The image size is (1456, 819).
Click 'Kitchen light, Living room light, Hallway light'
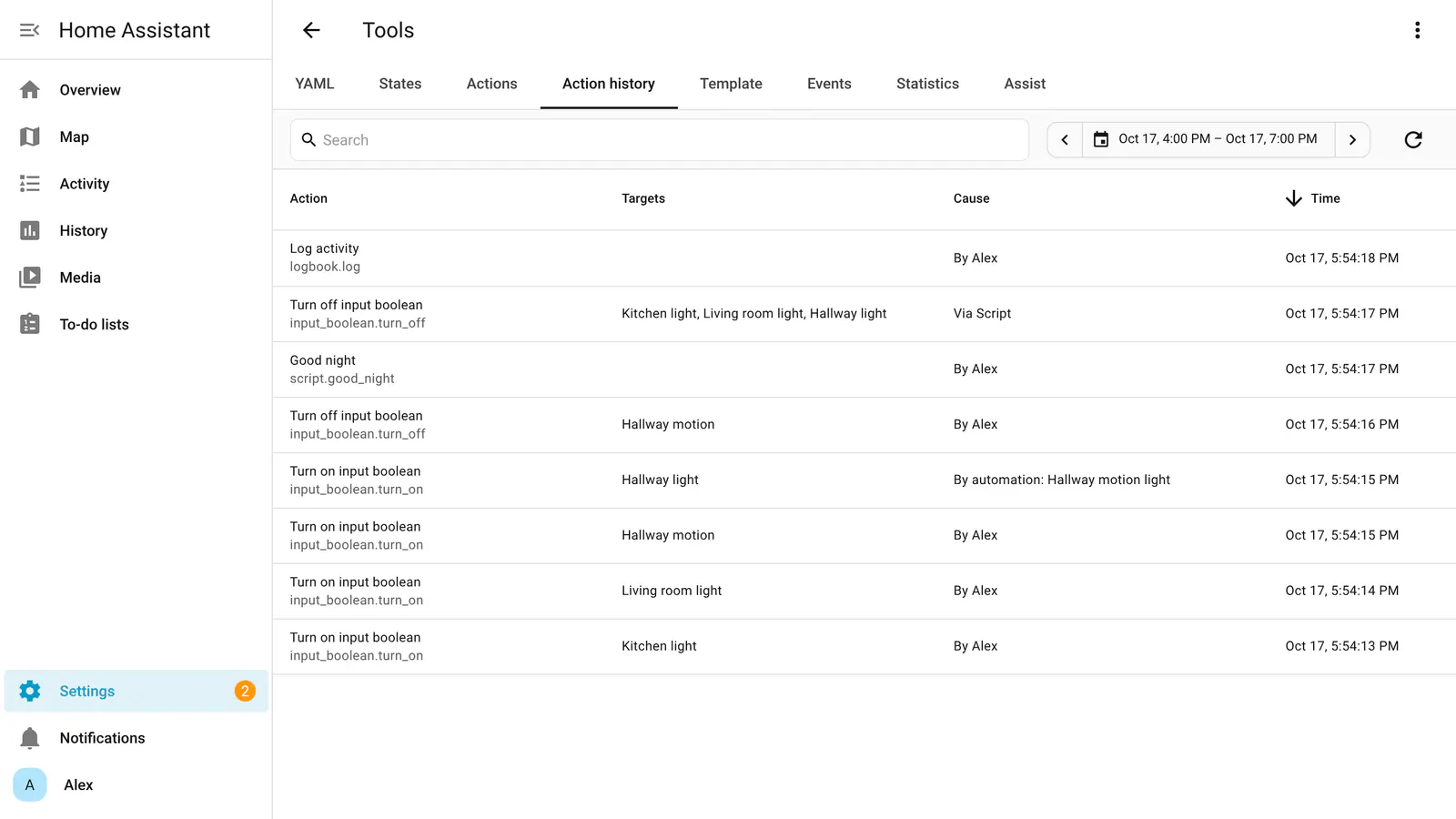[753, 313]
